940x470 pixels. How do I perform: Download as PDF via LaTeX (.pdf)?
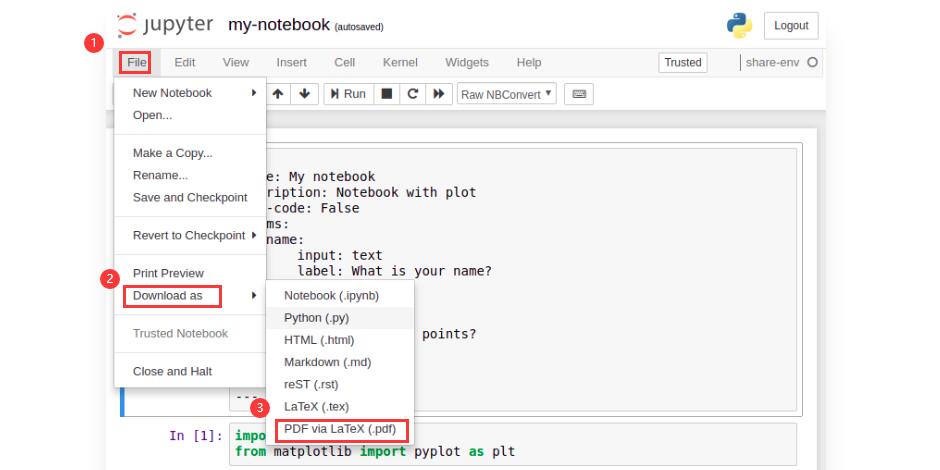coord(340,429)
